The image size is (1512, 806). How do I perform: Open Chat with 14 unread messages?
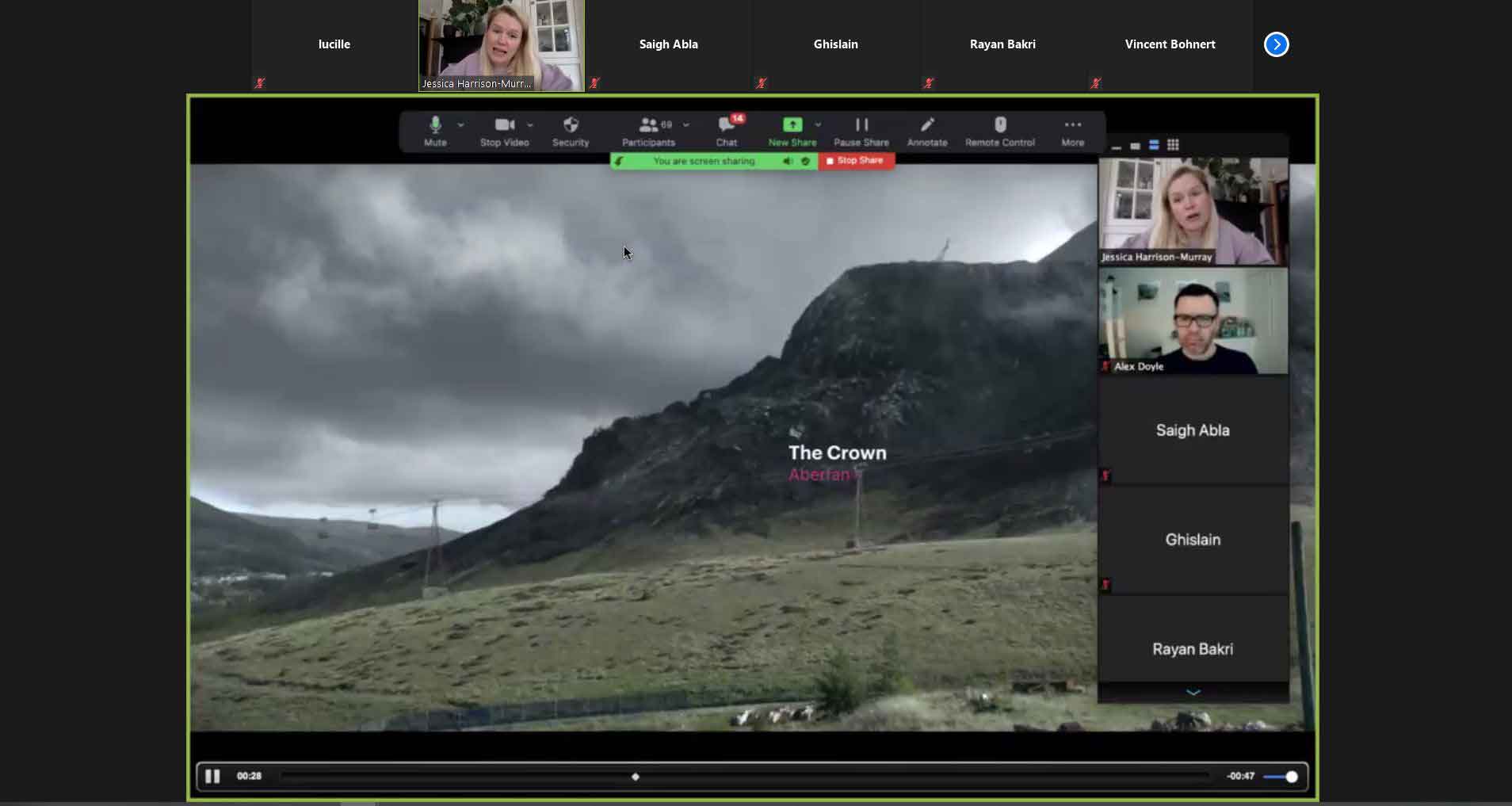pos(727,131)
